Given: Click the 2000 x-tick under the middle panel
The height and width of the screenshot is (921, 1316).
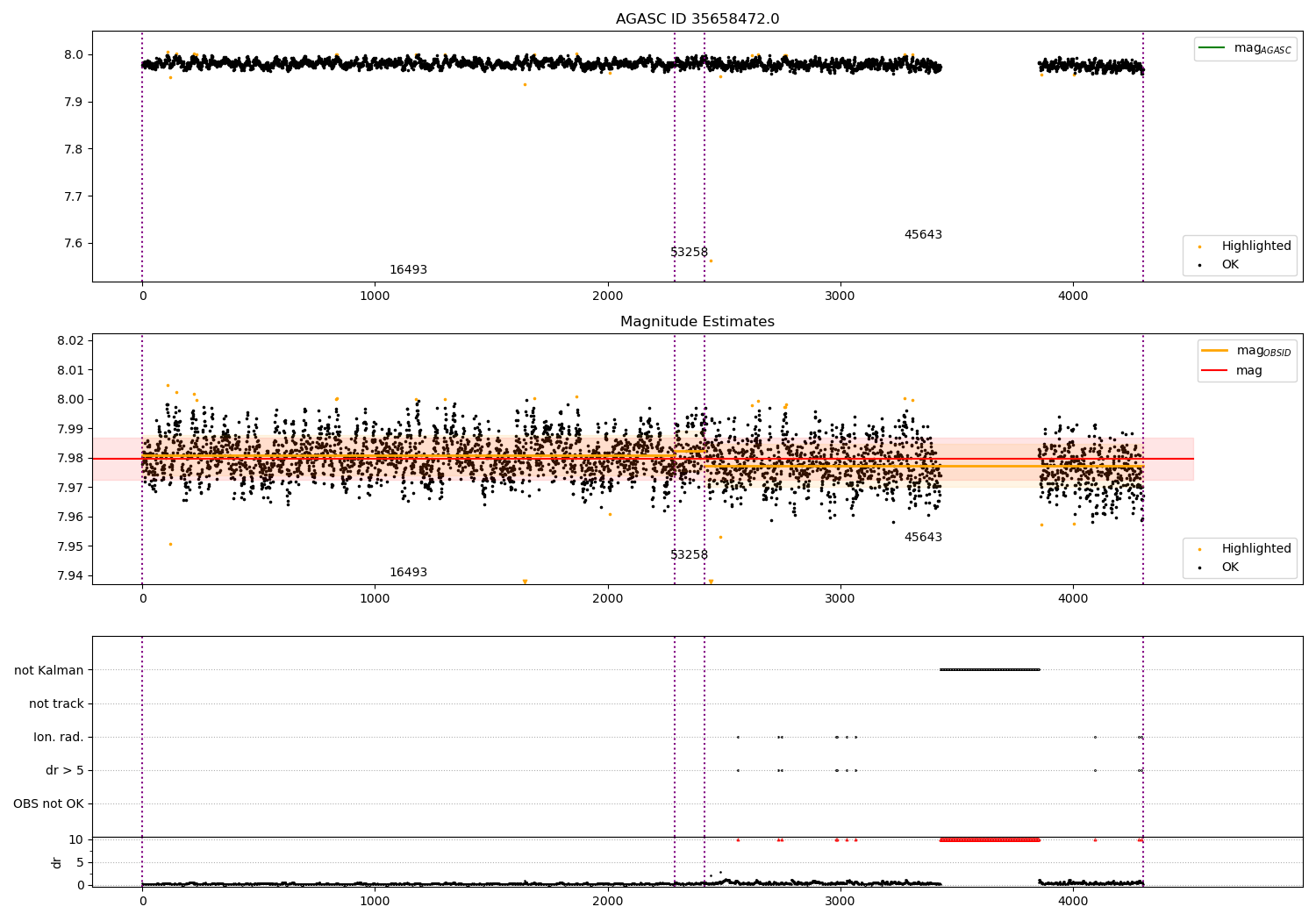Looking at the screenshot, I should [608, 599].
